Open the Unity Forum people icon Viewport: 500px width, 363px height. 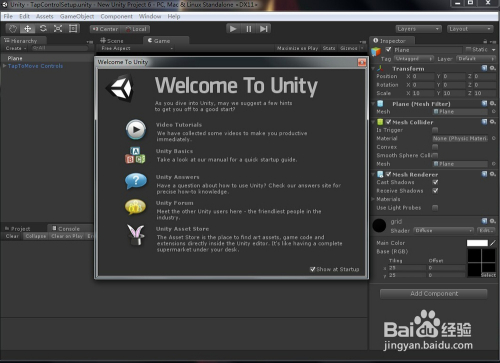[x=135, y=207]
